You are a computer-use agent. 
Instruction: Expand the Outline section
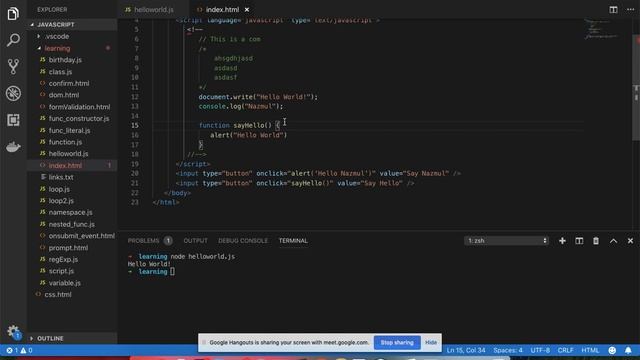pos(72,338)
